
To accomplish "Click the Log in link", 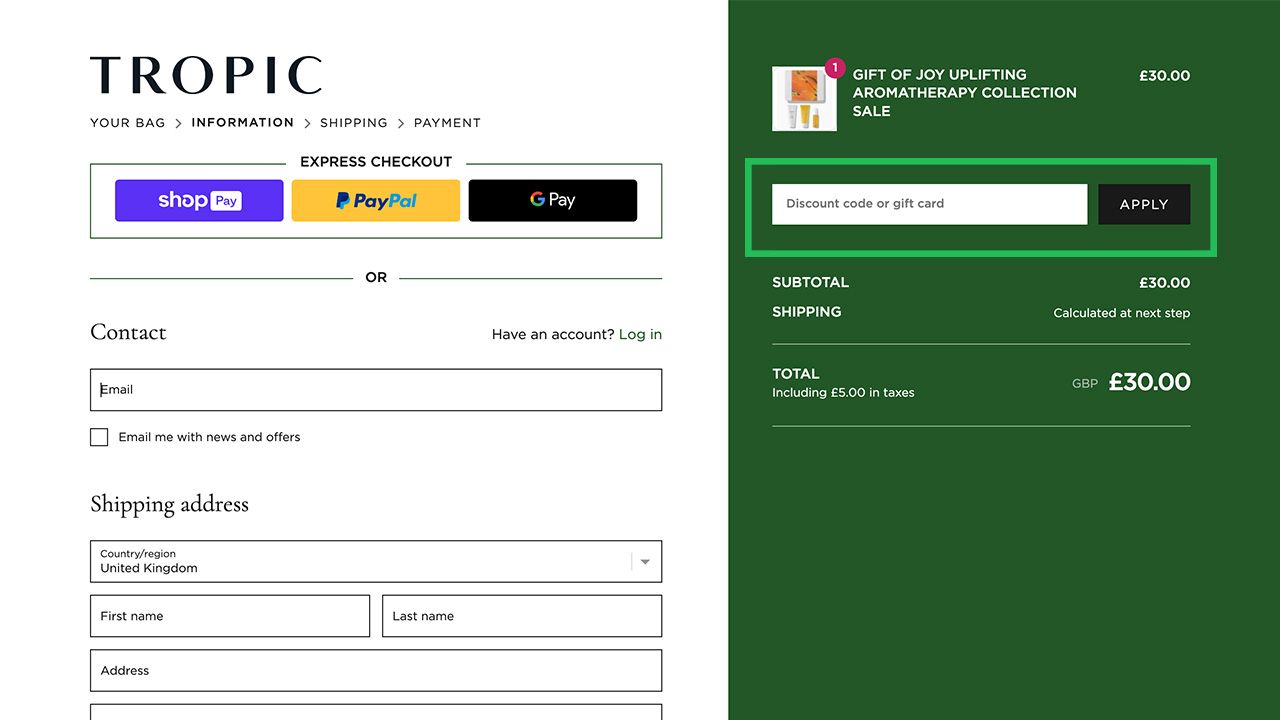I will click(640, 334).
